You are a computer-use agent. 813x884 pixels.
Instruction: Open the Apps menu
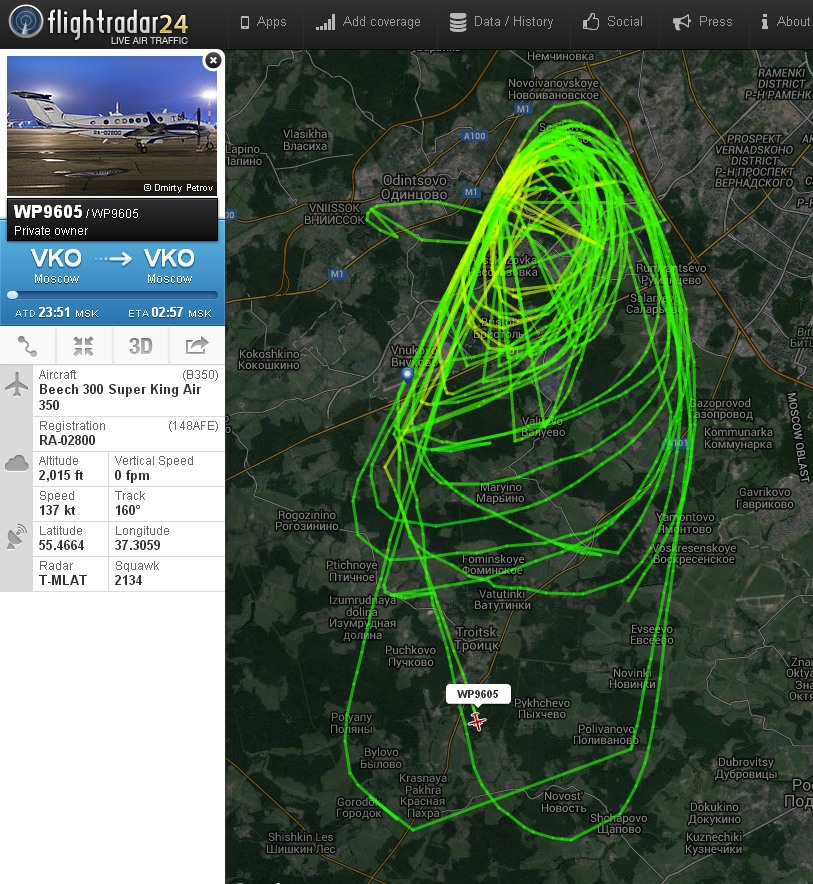point(263,22)
